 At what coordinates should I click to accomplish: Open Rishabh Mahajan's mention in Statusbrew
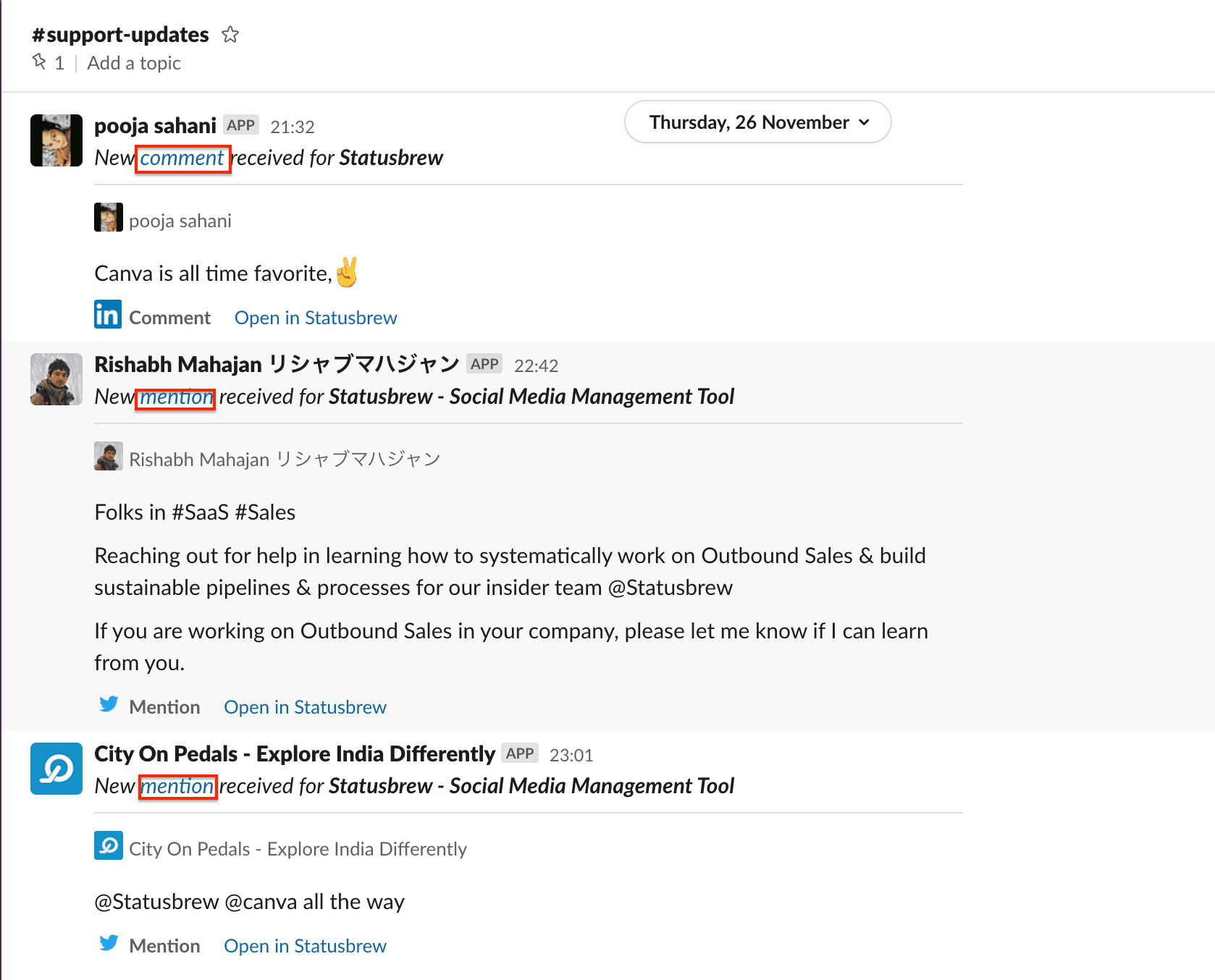(x=305, y=707)
